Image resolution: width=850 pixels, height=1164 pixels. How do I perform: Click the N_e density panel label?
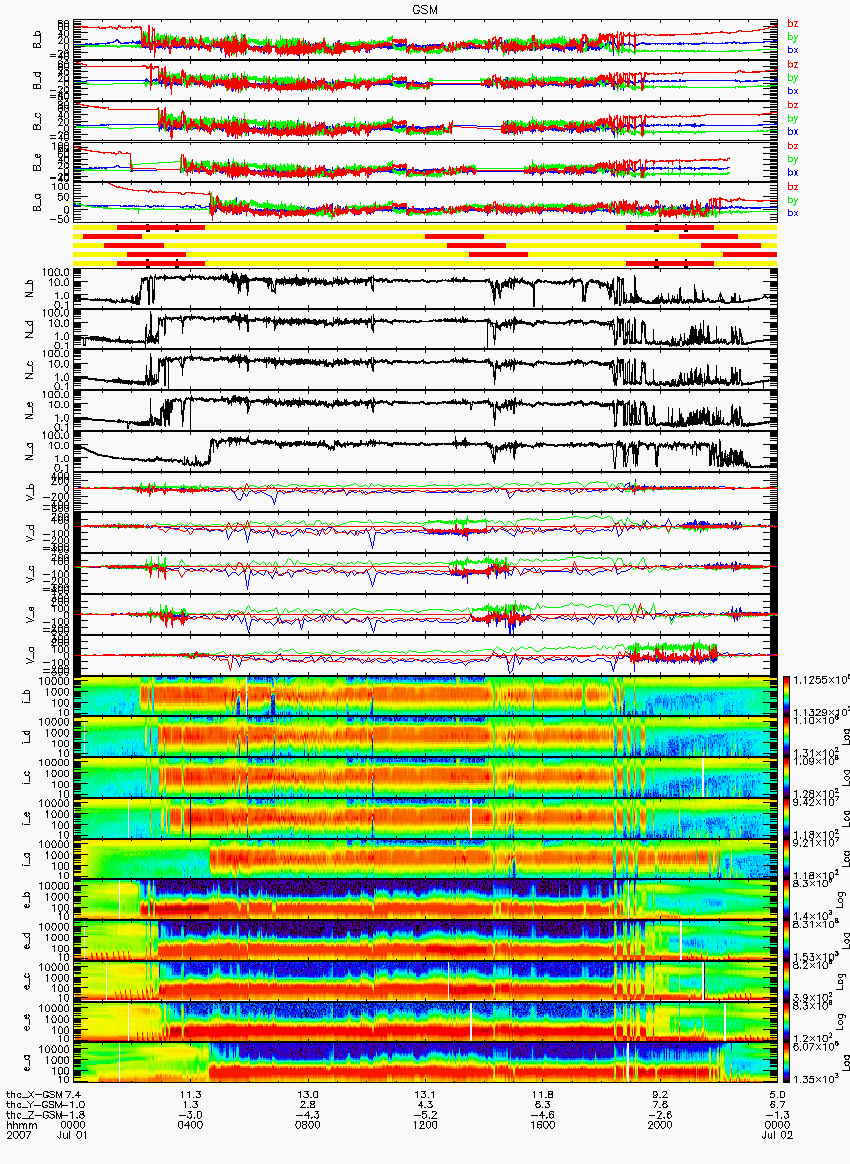click(30, 411)
